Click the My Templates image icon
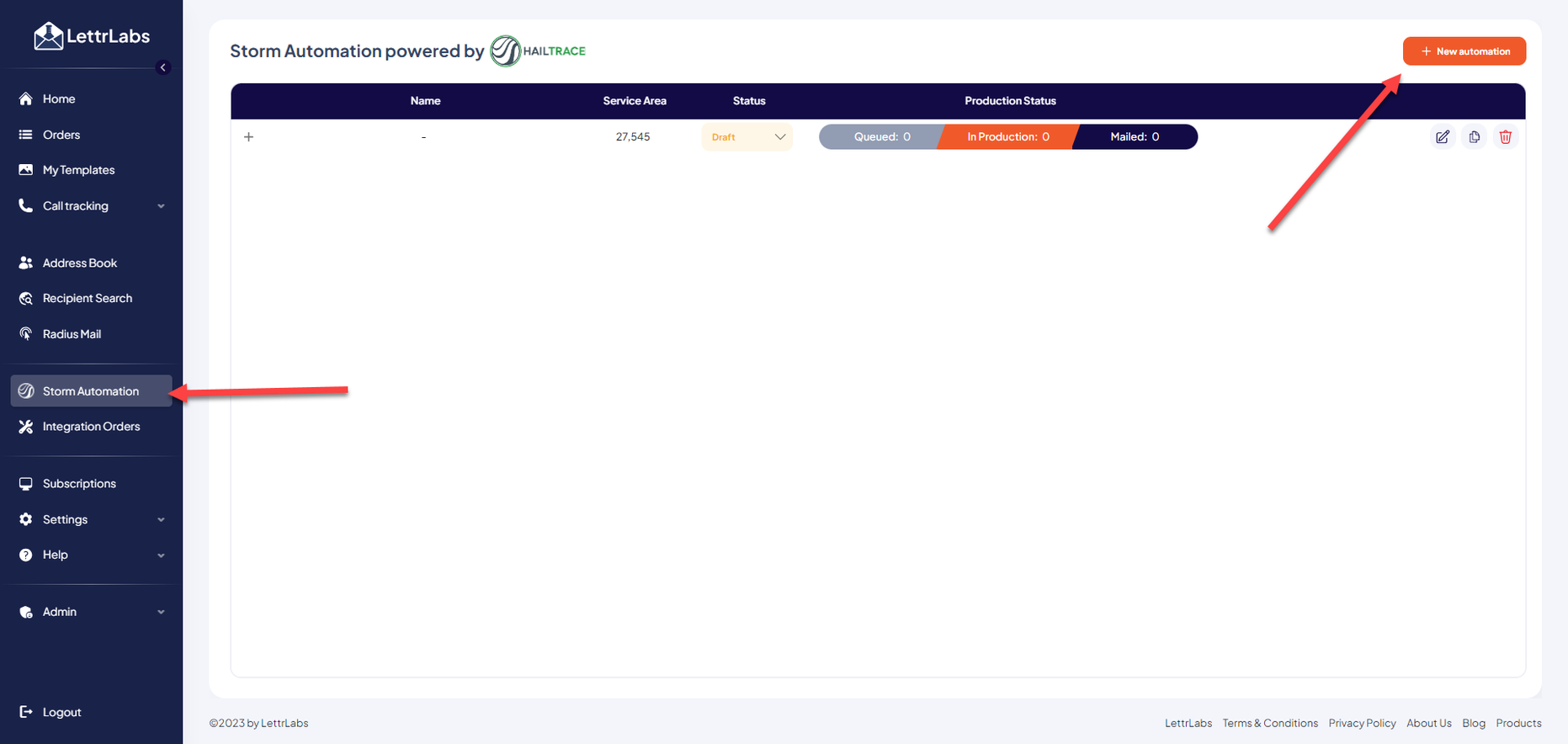 pyautogui.click(x=26, y=170)
